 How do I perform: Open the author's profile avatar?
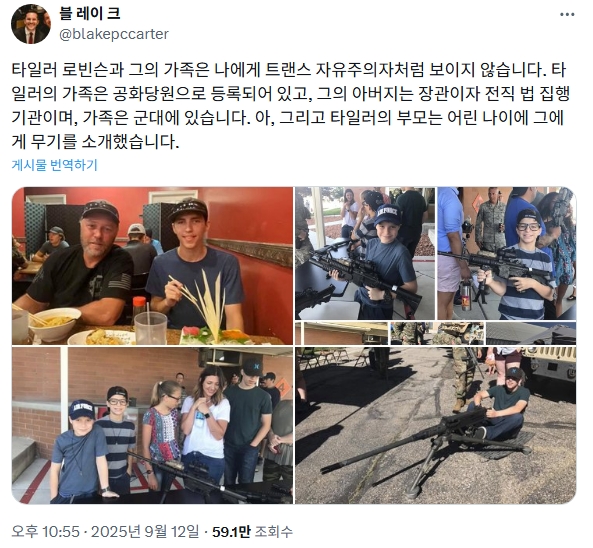tap(31, 24)
